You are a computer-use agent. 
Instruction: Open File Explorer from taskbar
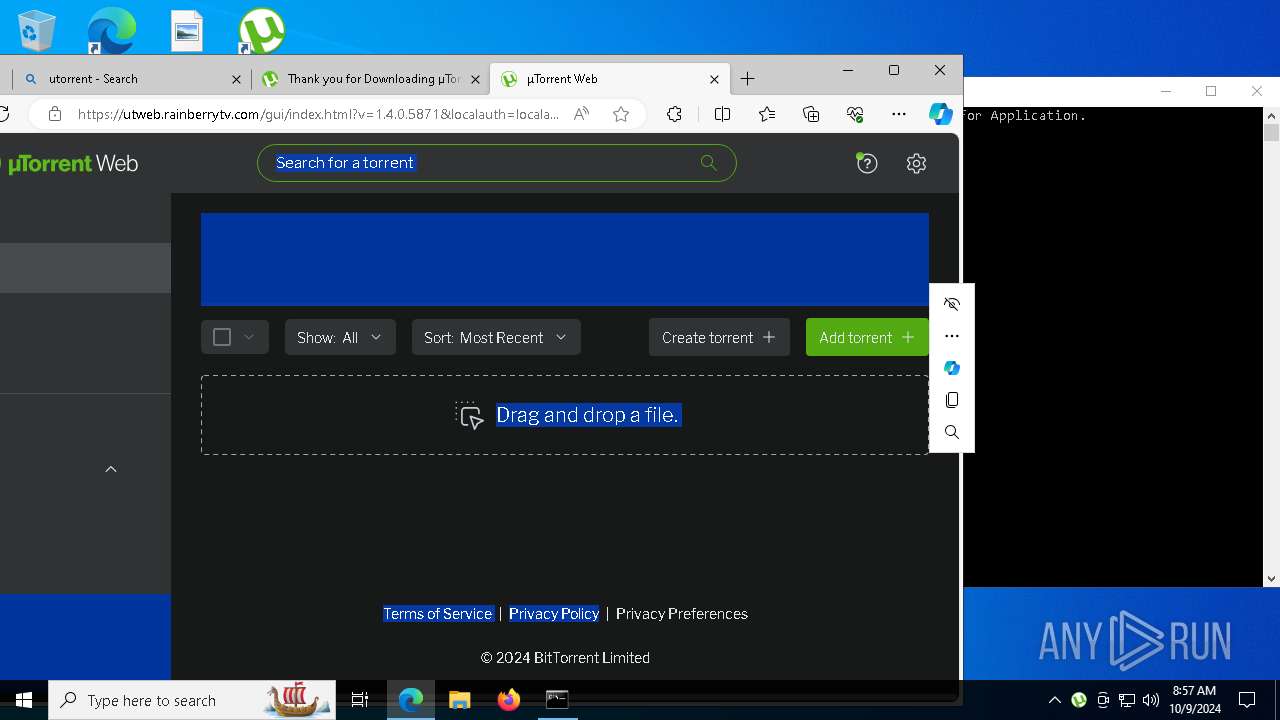coord(460,700)
